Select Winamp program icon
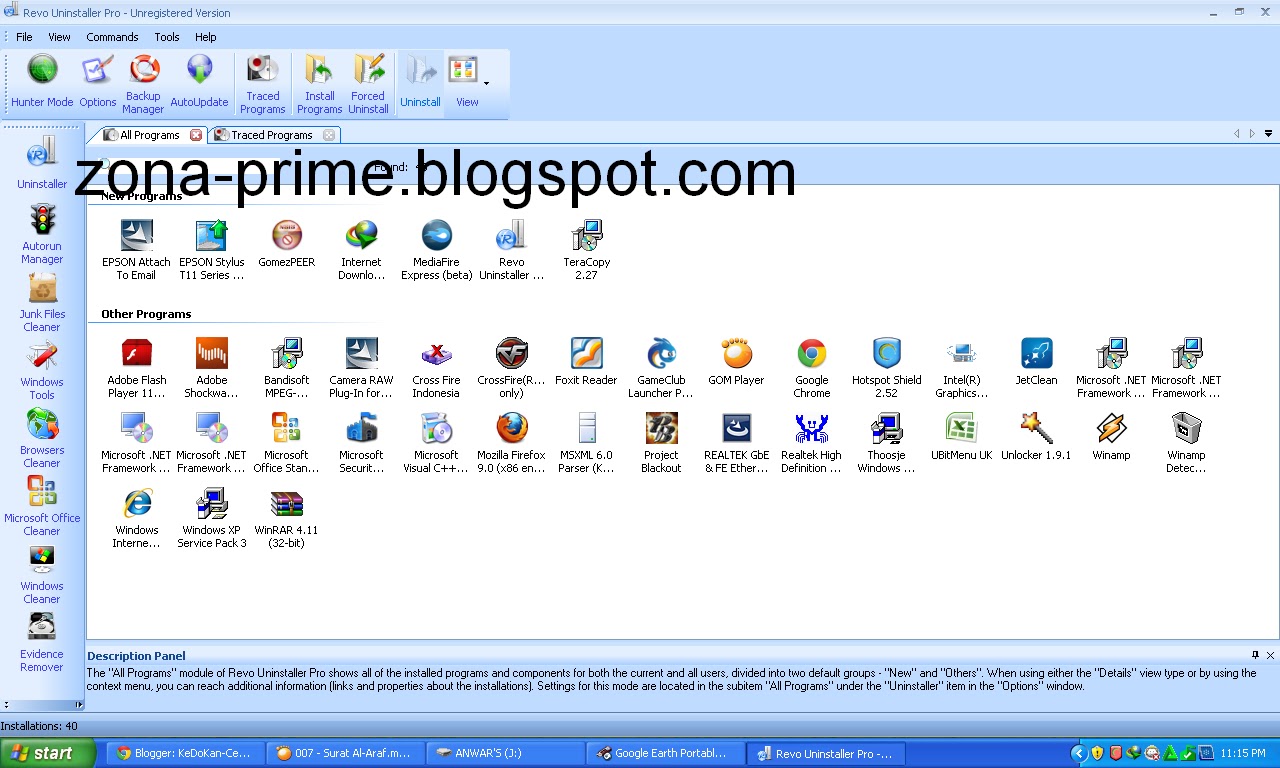Viewport: 1280px width, 768px height. [x=1111, y=437]
